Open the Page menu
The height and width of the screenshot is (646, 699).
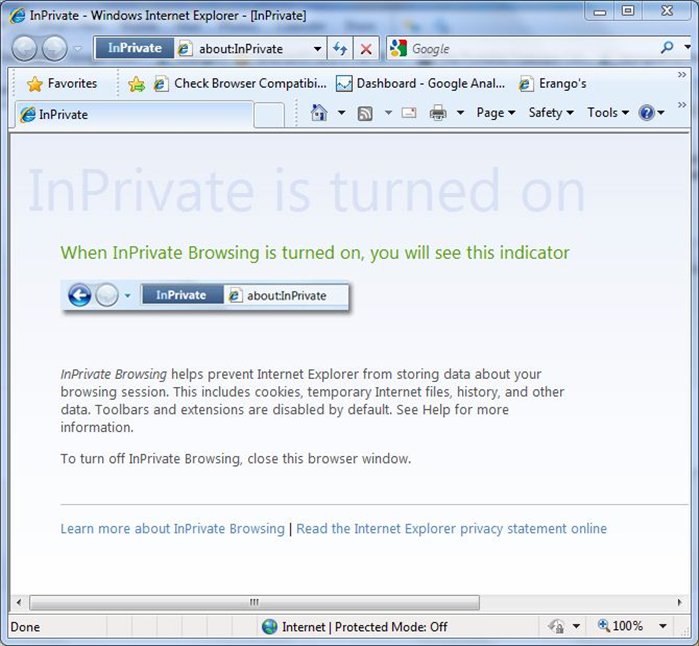point(496,113)
